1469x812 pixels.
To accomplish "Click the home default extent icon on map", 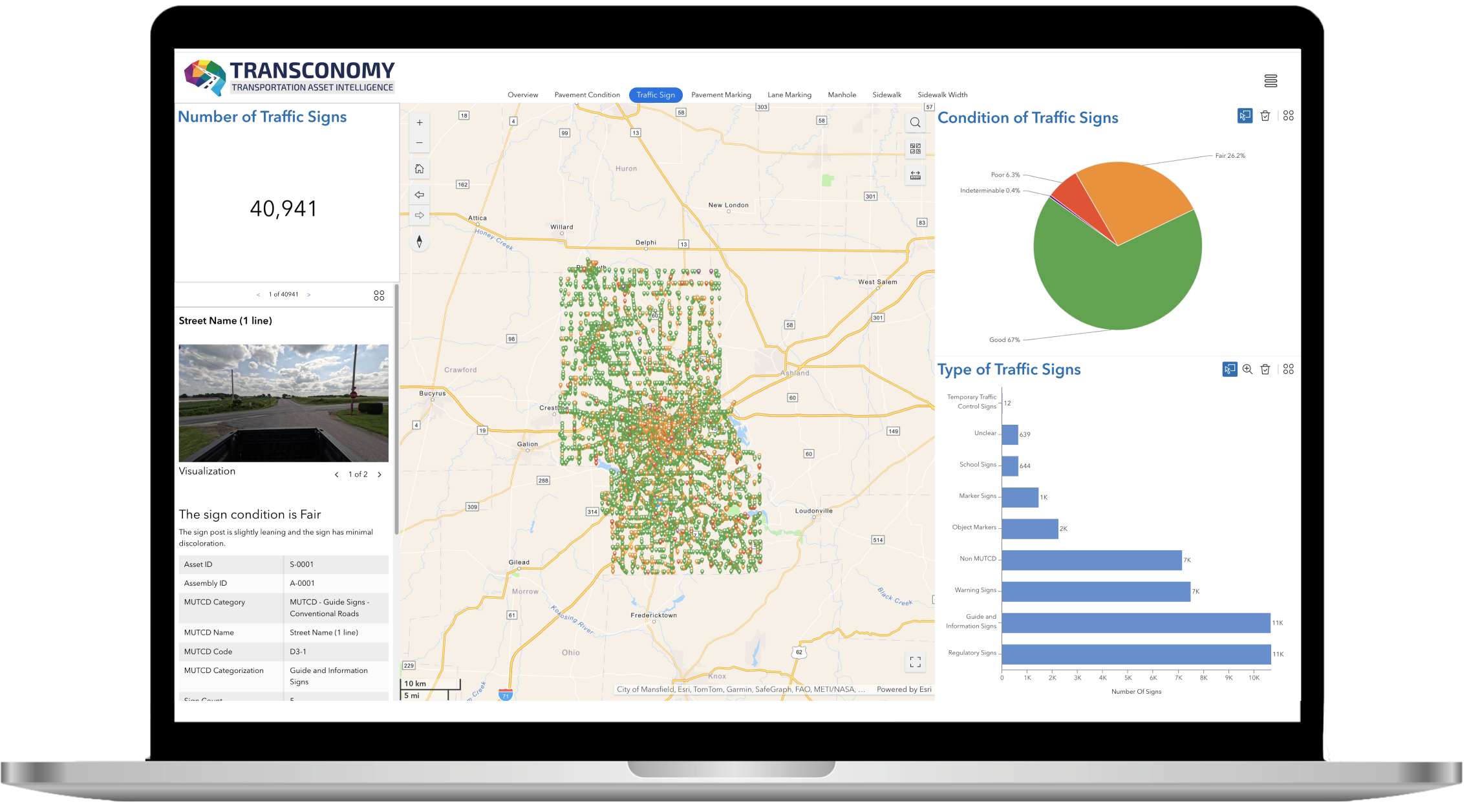I will pyautogui.click(x=418, y=168).
